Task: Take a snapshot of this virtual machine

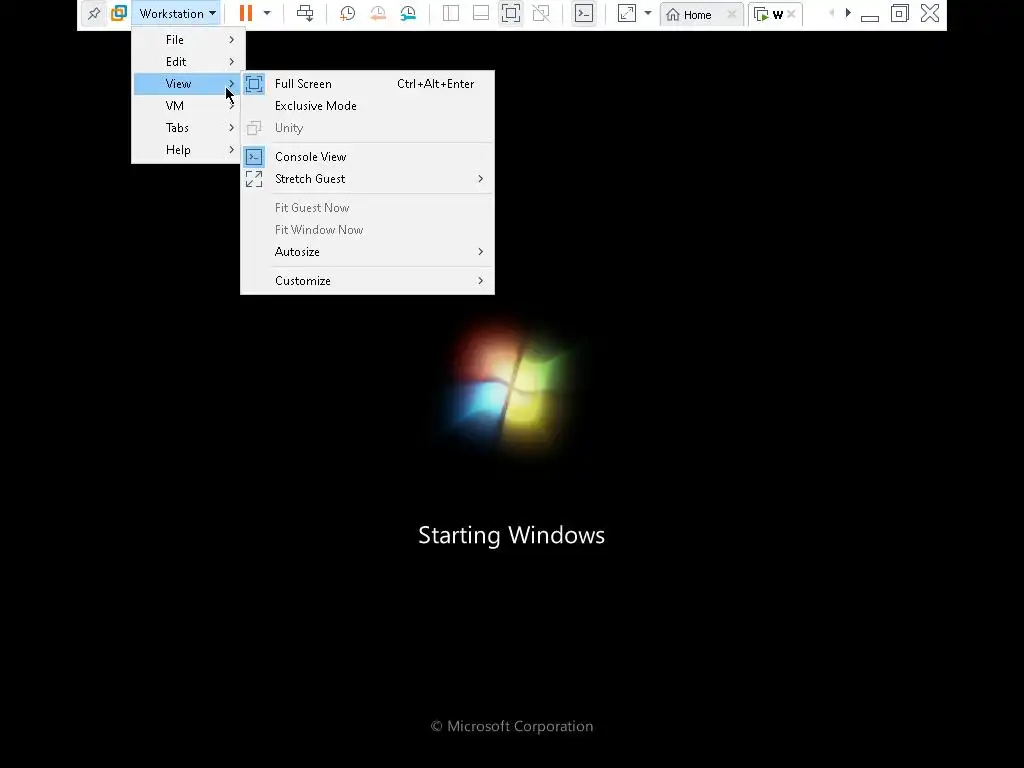Action: coord(347,13)
